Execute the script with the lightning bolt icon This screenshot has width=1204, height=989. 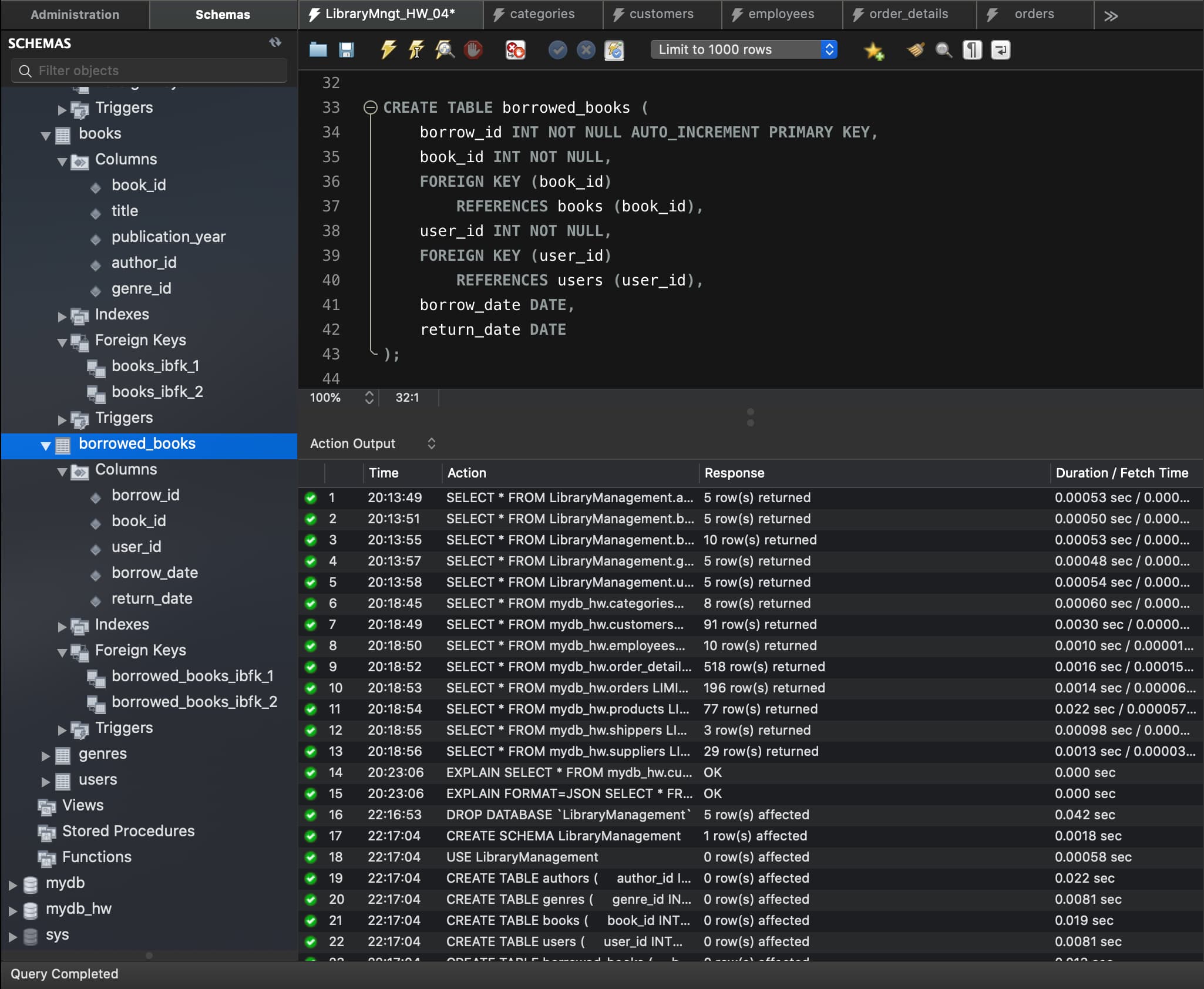(388, 50)
